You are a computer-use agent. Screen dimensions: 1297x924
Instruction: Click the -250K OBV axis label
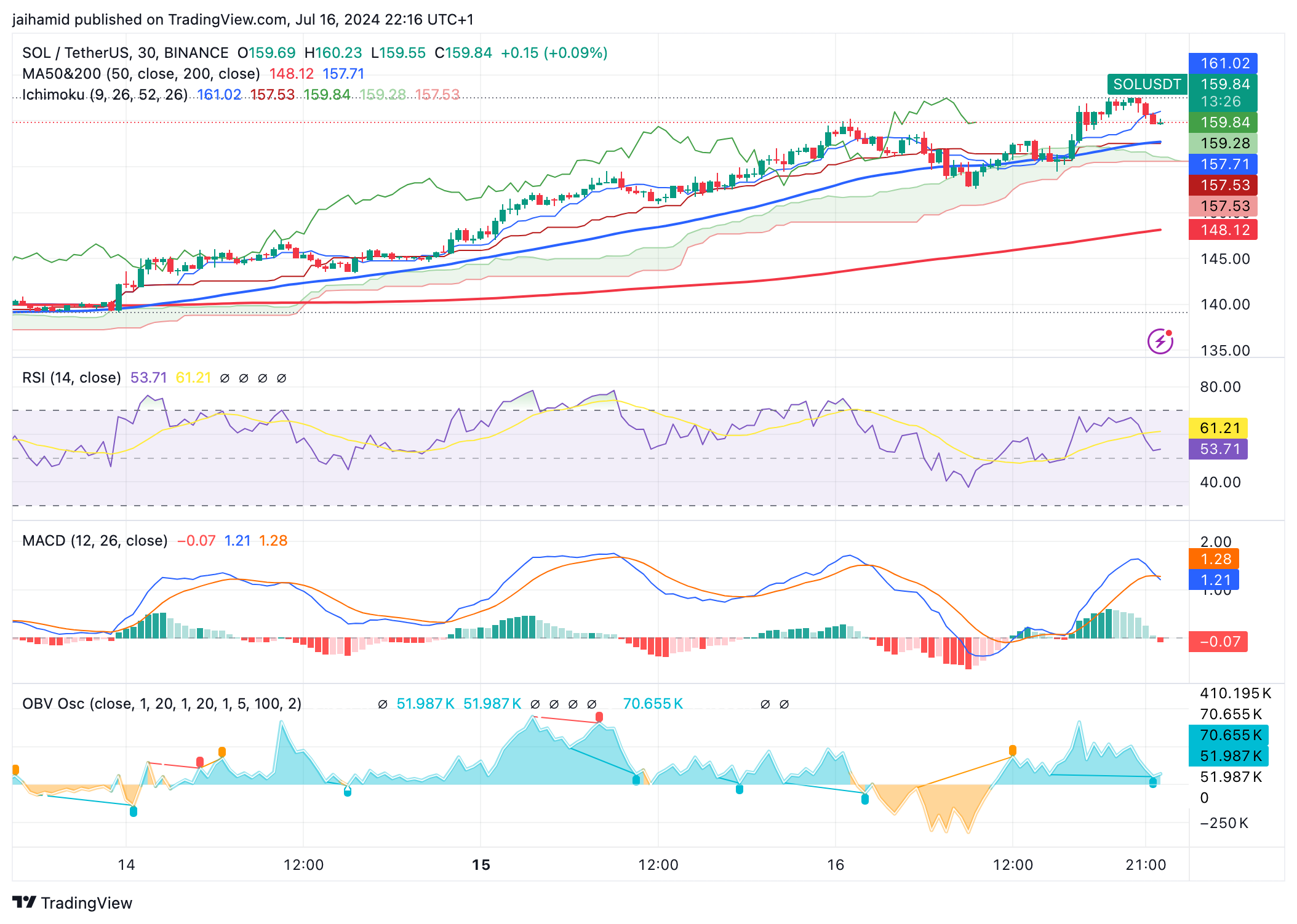pyautogui.click(x=1224, y=823)
